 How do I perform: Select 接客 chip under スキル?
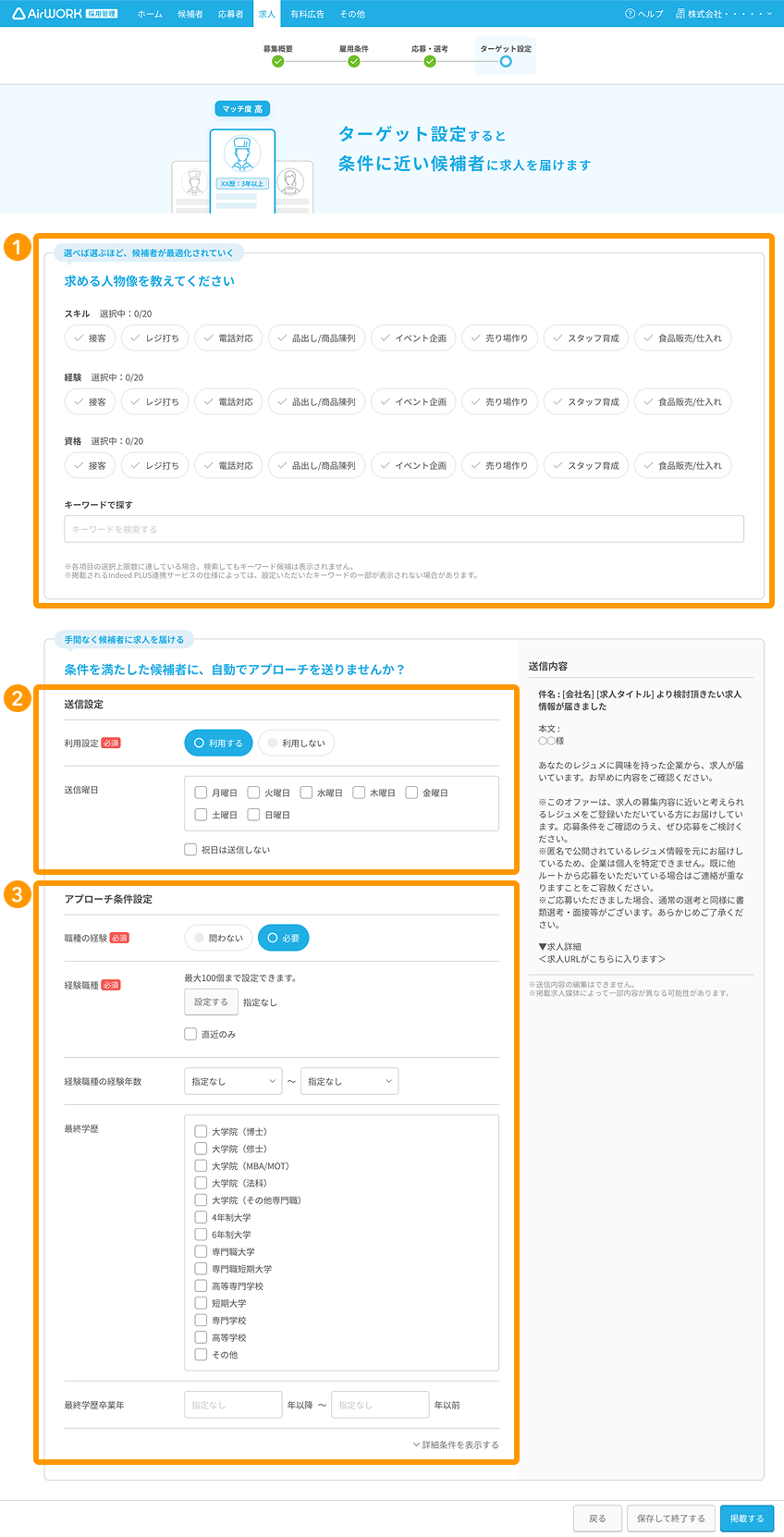point(90,338)
